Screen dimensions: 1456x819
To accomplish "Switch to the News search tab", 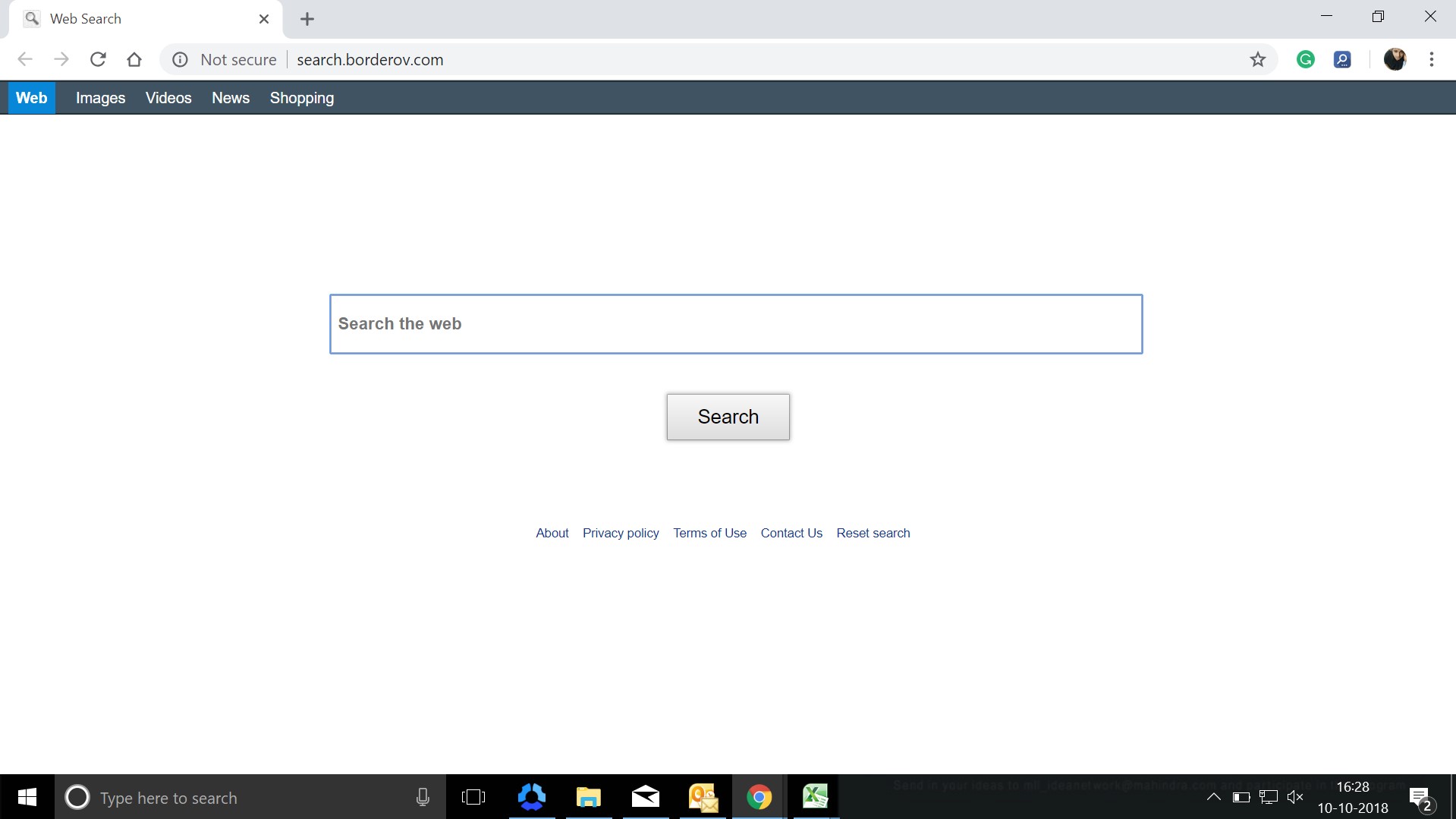I will click(231, 97).
